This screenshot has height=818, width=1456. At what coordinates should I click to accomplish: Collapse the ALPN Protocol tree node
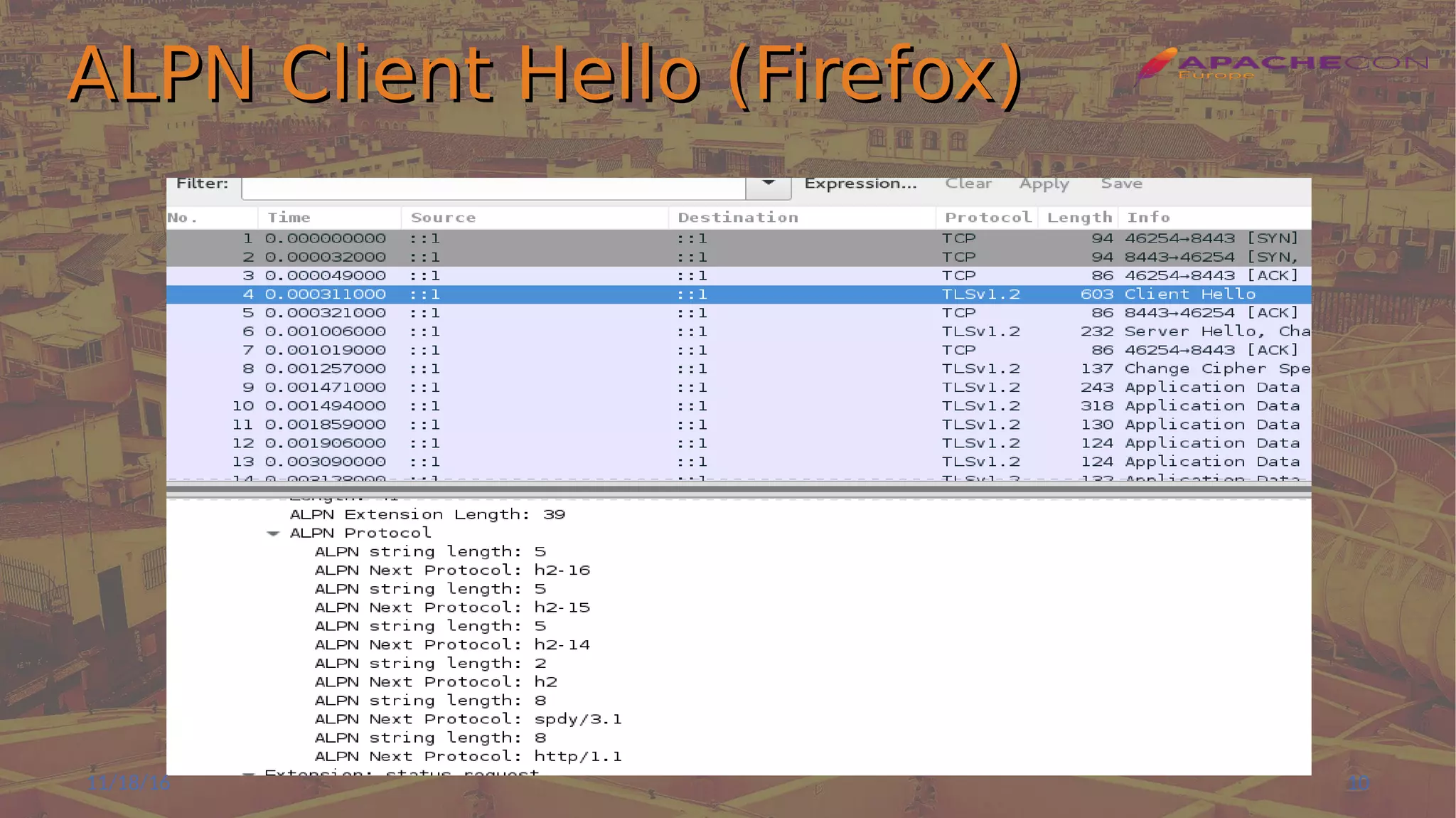(273, 533)
